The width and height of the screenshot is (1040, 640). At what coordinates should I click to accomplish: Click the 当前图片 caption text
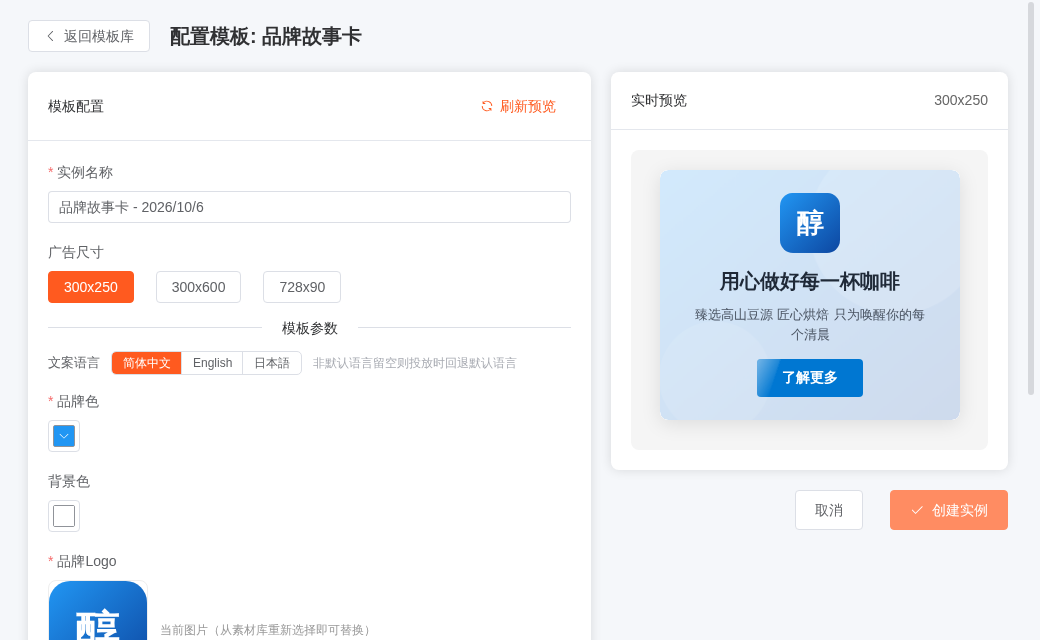point(267,630)
